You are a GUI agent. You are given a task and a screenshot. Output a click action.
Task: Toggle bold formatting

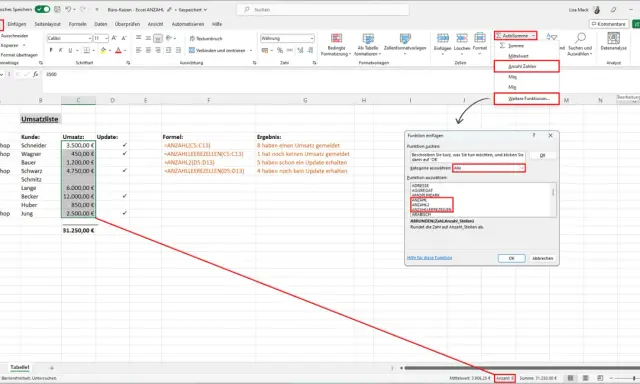click(x=51, y=50)
